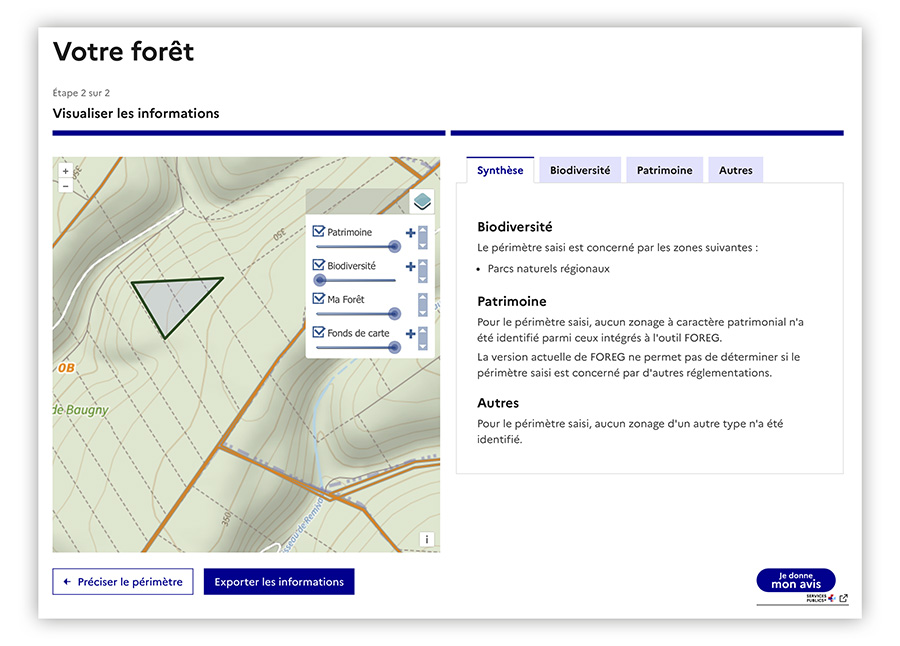
Task: Move the Fonds de carte layer down
Action: coord(423,345)
